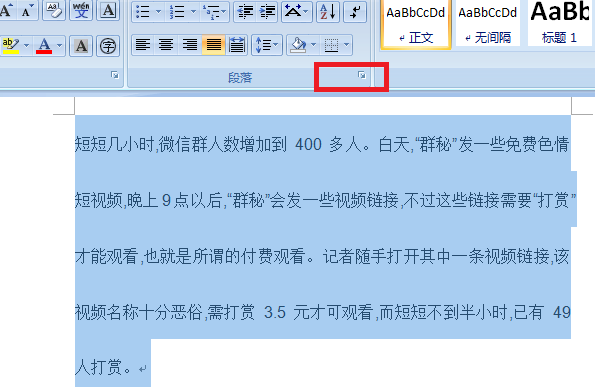The height and width of the screenshot is (387, 595).
Task: Apply borders to the paragraph
Action: 331,45
